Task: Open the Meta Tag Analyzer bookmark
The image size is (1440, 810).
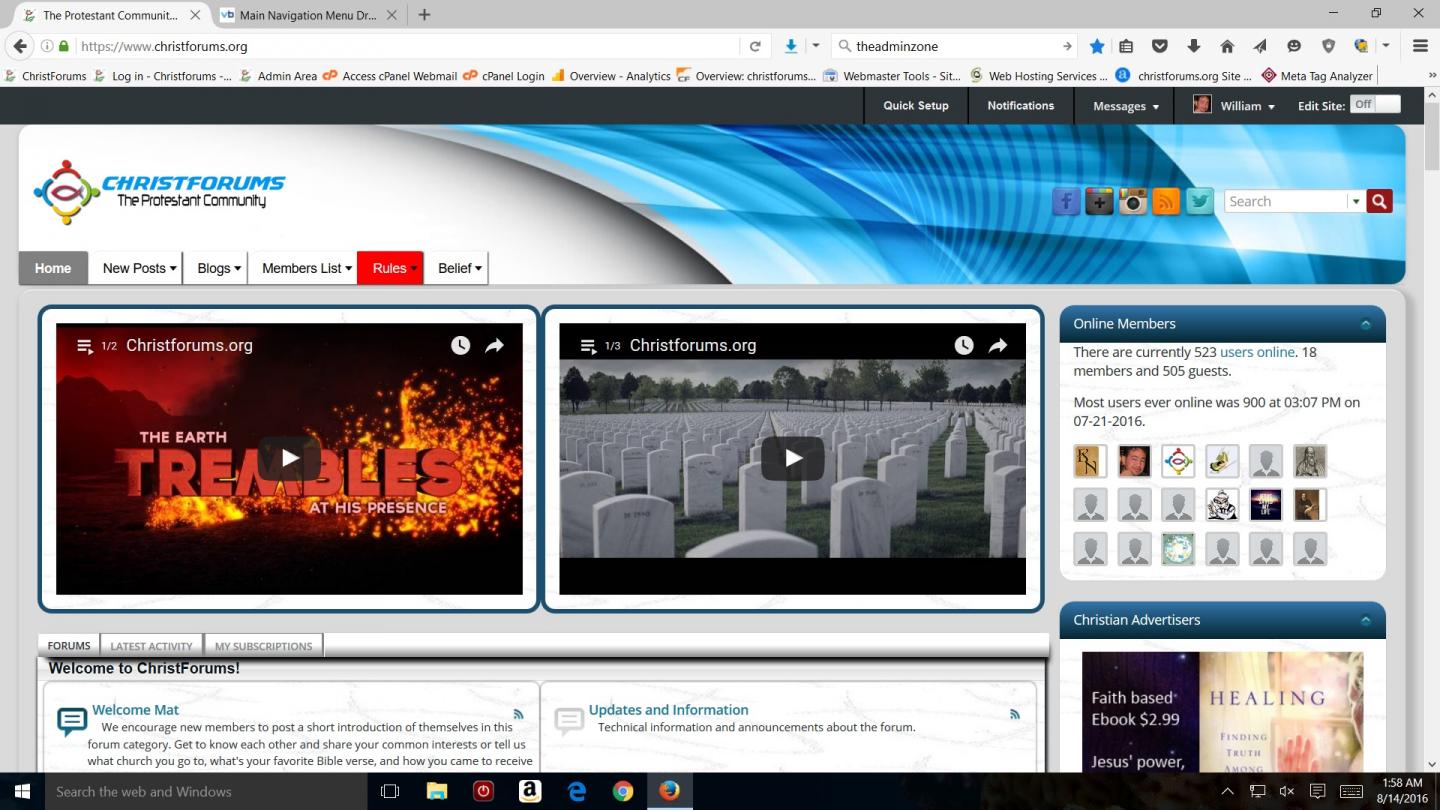Action: pos(1317,76)
